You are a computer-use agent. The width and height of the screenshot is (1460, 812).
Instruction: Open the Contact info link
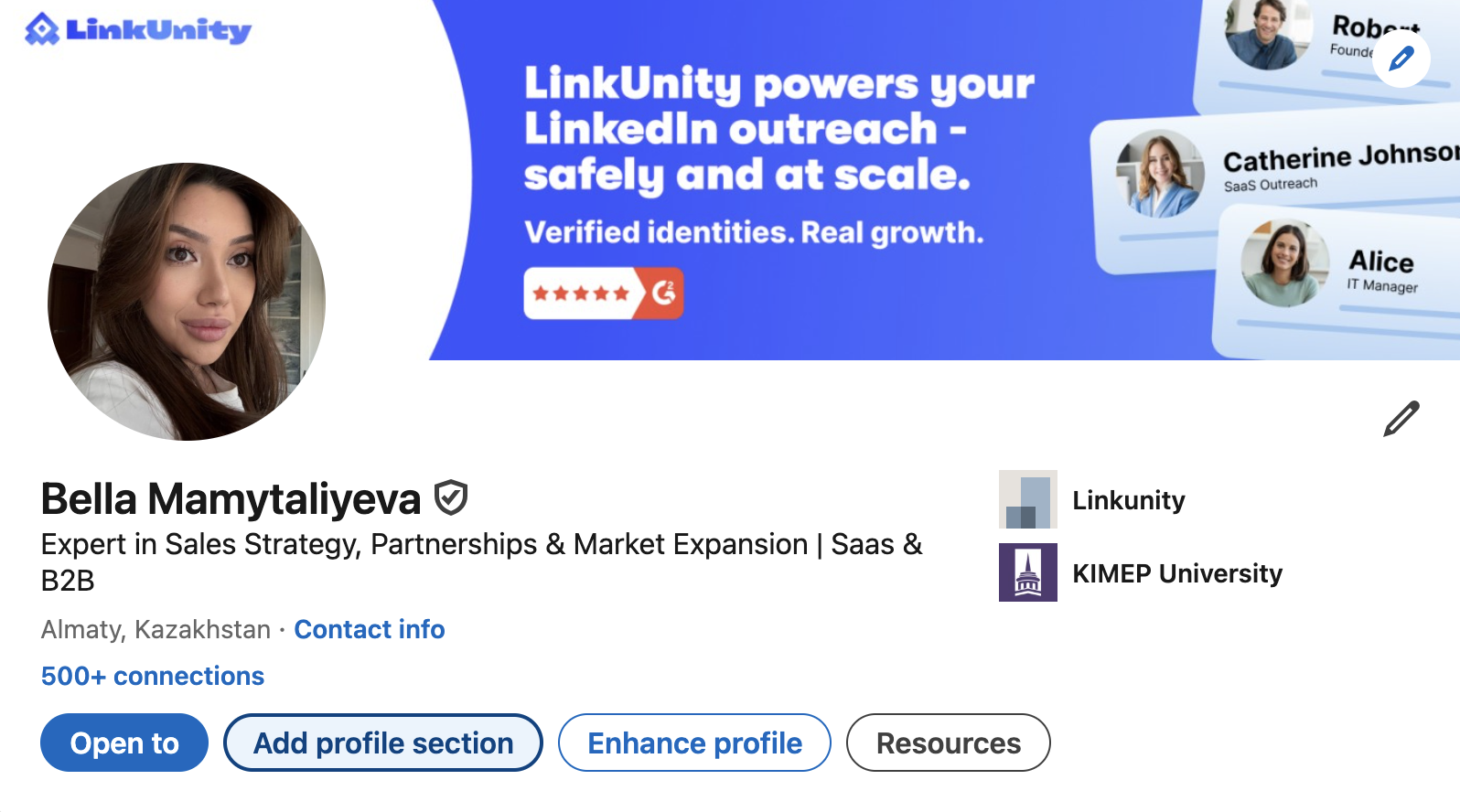tap(369, 629)
